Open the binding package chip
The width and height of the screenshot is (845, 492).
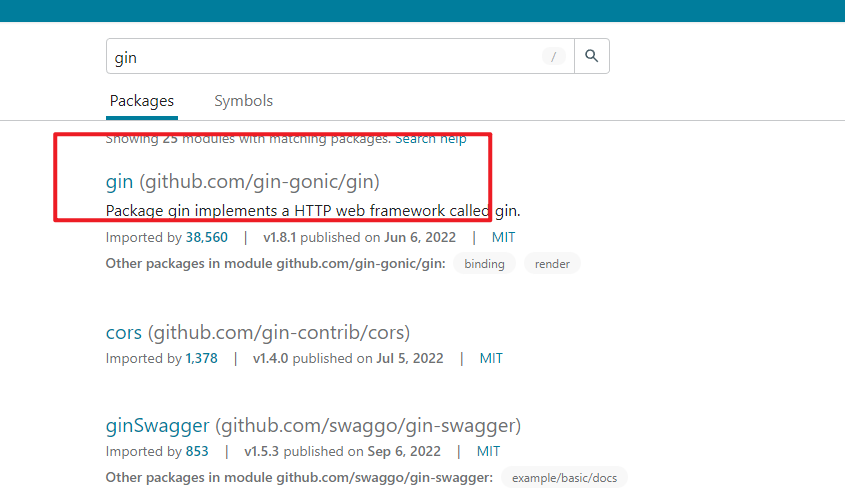484,264
